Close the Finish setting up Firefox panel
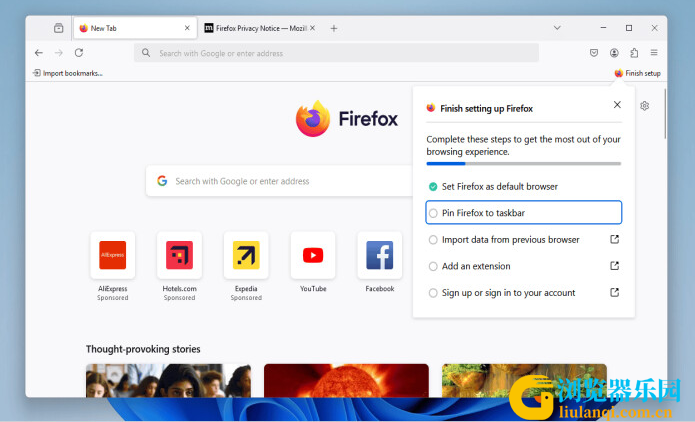 pos(617,105)
